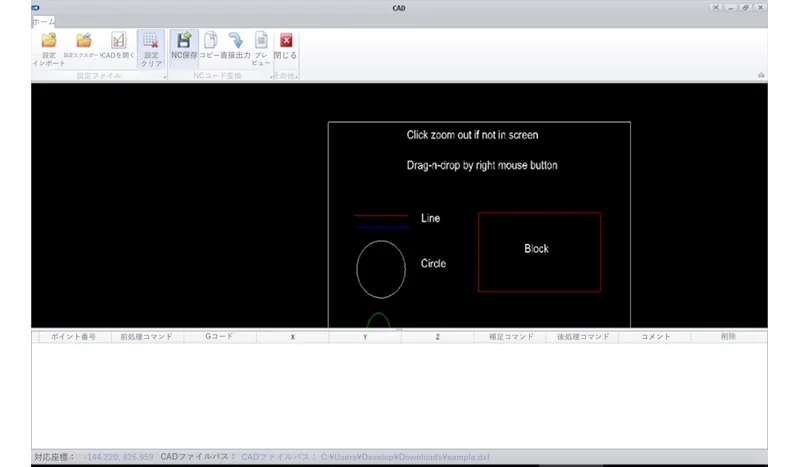Click the X column header
Image resolution: width=800 pixels, height=467 pixels.
pos(292,337)
